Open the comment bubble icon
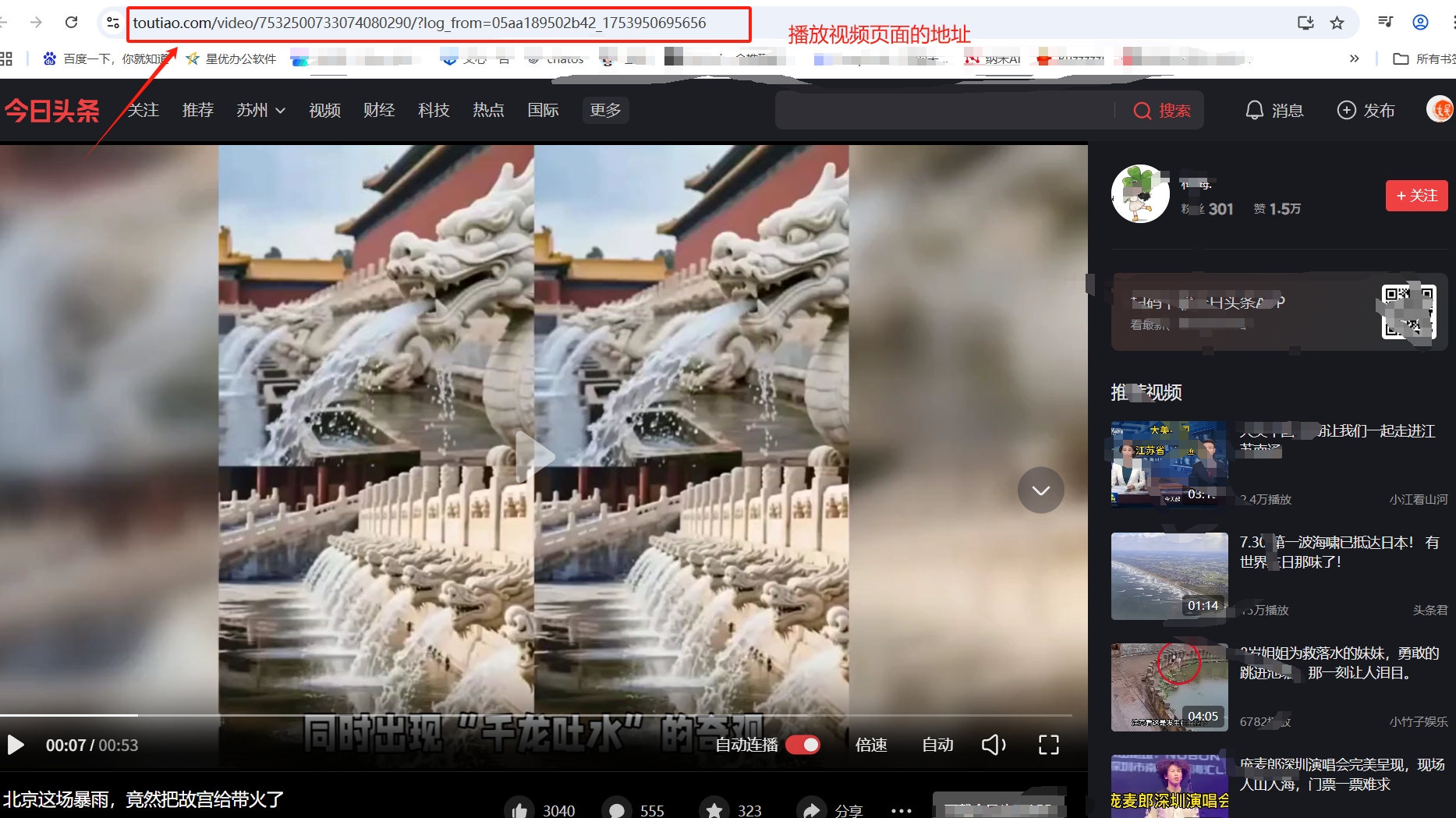The image size is (1456, 818). pyautogui.click(x=617, y=809)
